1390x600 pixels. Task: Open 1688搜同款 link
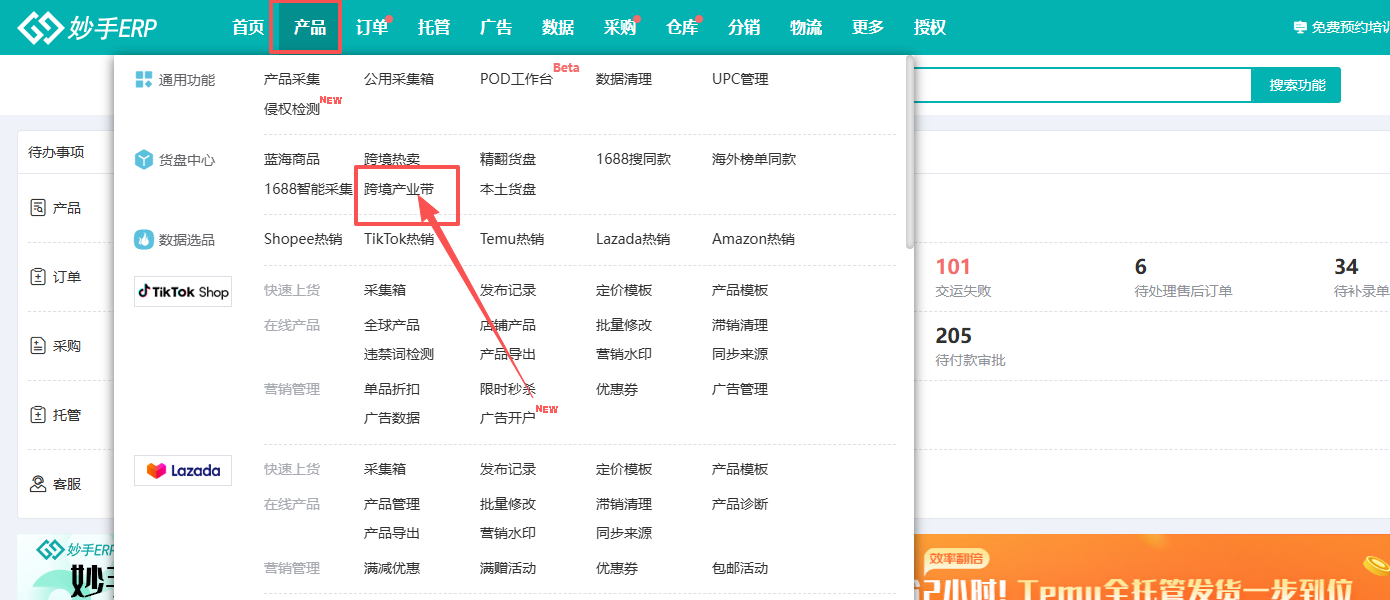[x=634, y=159]
